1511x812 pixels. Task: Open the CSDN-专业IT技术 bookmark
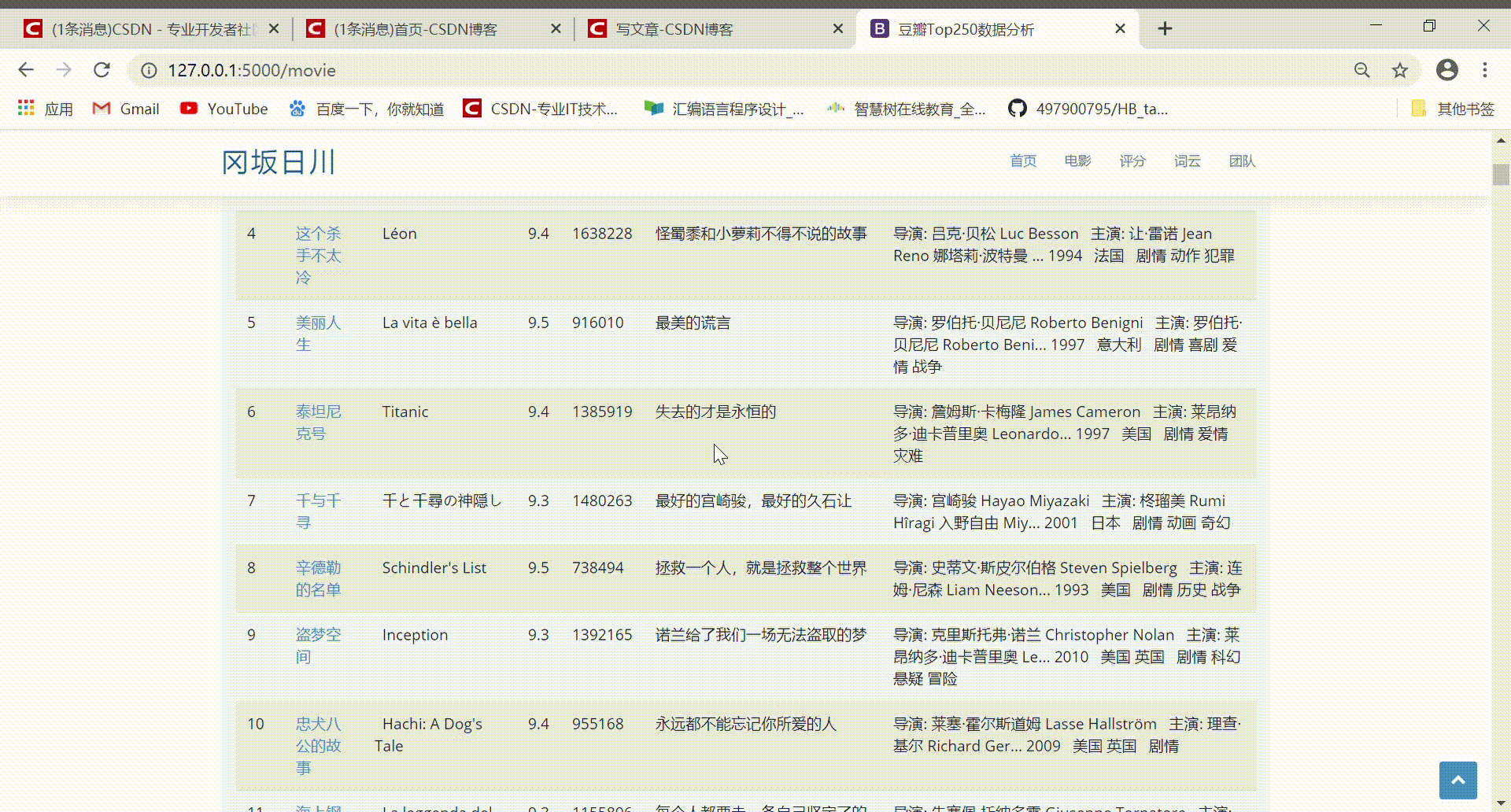(x=541, y=109)
